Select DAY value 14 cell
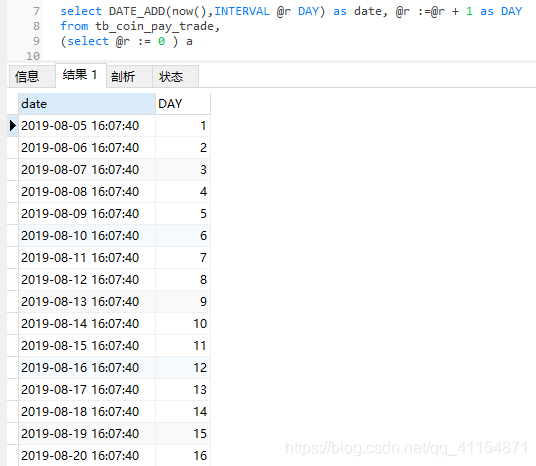Screen dimensions: 536x466 coord(183,412)
